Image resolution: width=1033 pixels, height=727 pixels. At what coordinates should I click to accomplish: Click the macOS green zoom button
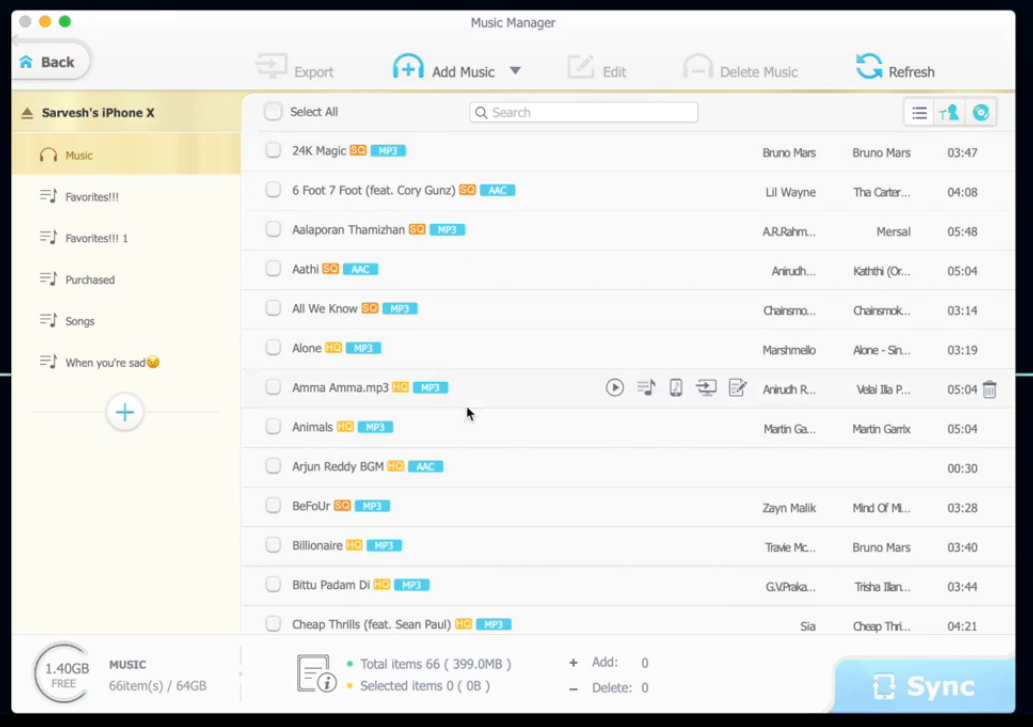click(65, 21)
